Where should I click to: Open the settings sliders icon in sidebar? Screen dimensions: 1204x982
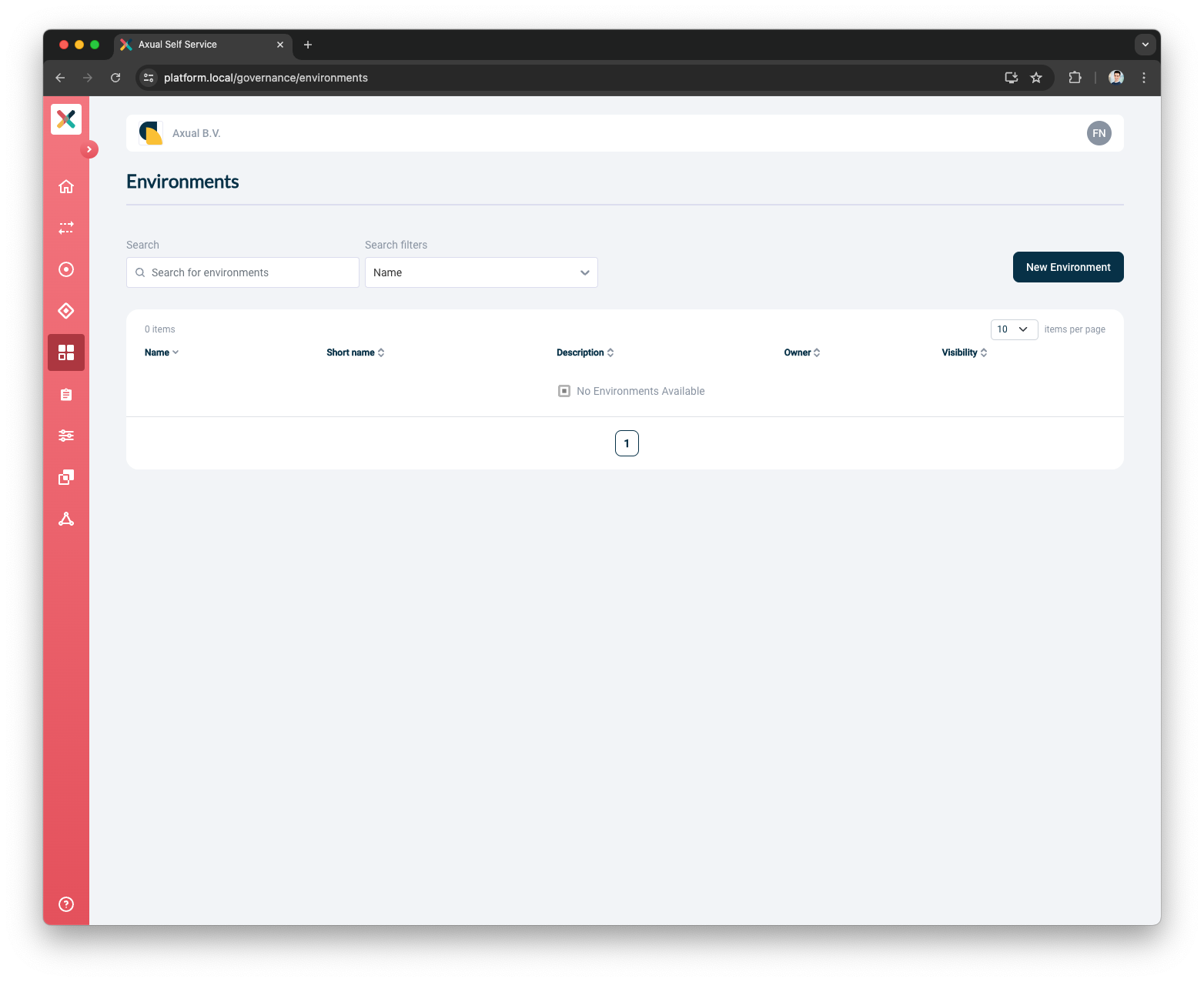66,436
